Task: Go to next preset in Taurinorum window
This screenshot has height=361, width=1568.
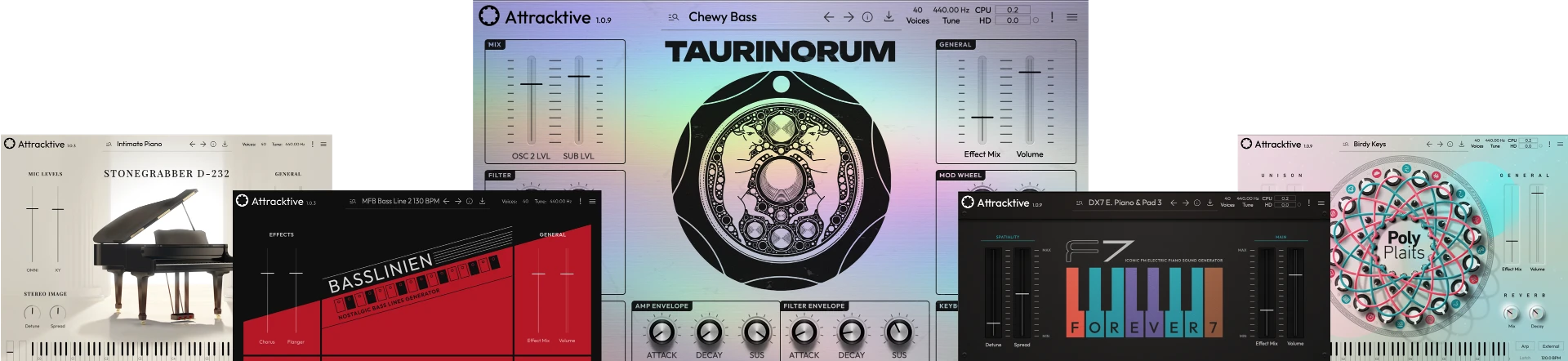Action: click(x=849, y=17)
